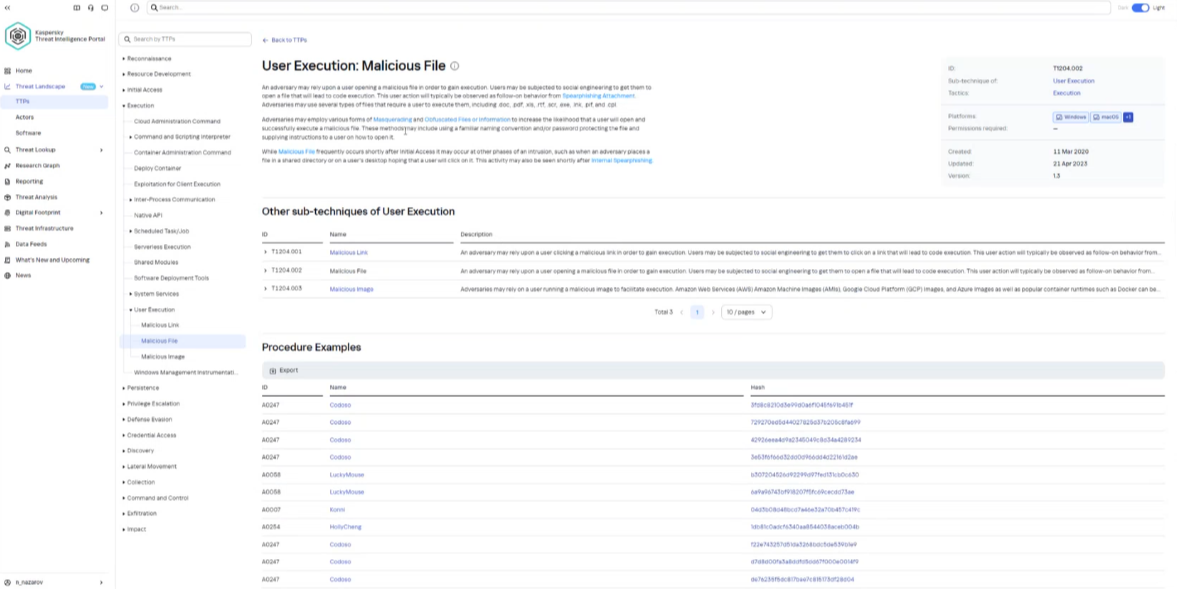
Task: Collapse the sidebar with double-chevron icon
Action: click(x=8, y=8)
